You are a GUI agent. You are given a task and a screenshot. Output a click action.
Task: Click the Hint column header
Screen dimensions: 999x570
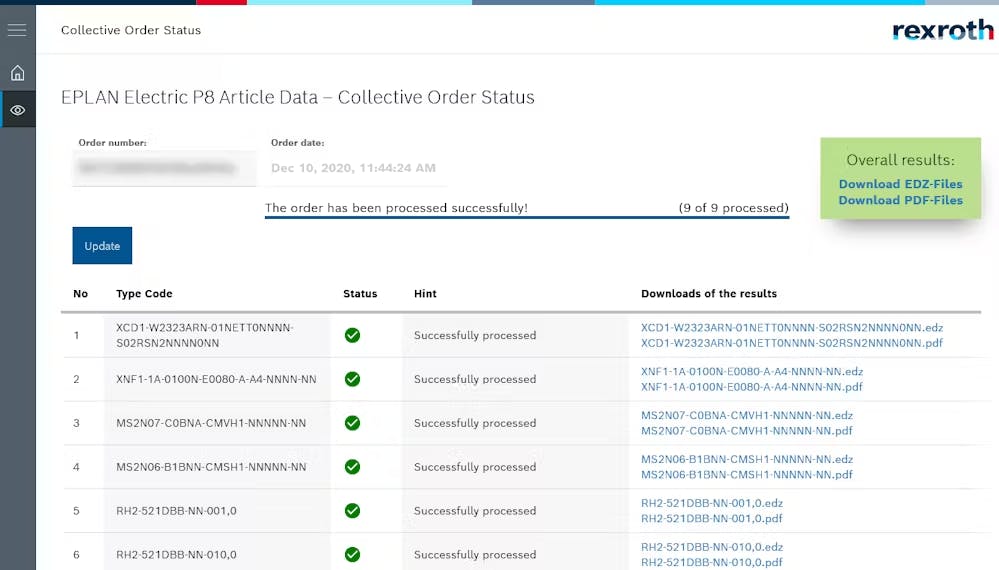(x=425, y=294)
